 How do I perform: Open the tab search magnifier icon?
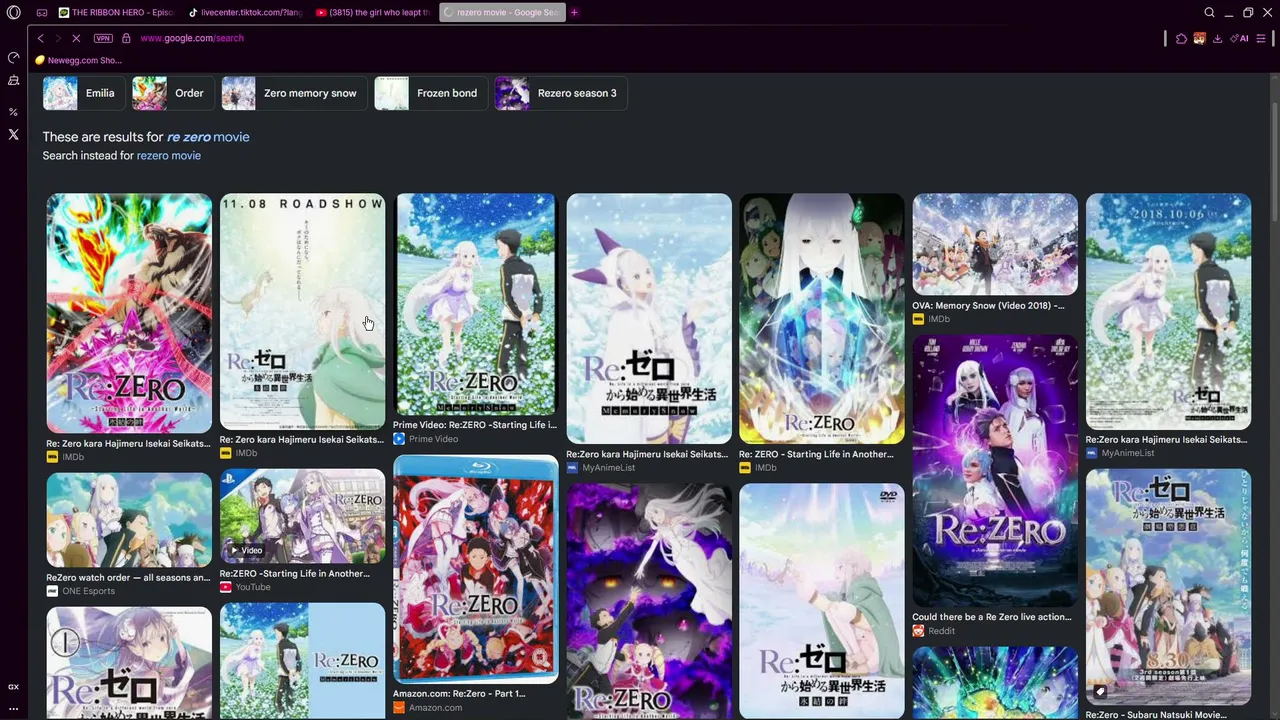[1209, 13]
